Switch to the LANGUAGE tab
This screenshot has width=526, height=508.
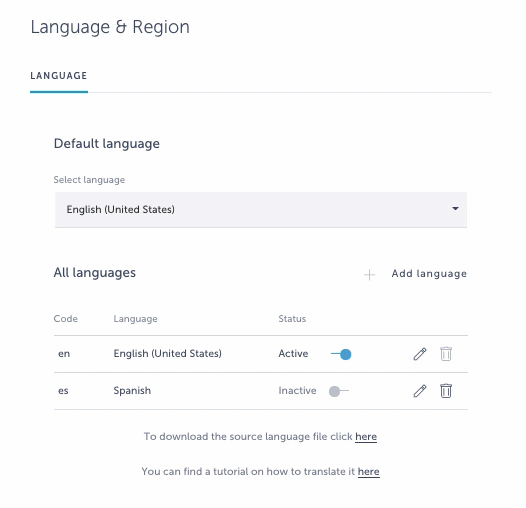pyautogui.click(x=59, y=76)
